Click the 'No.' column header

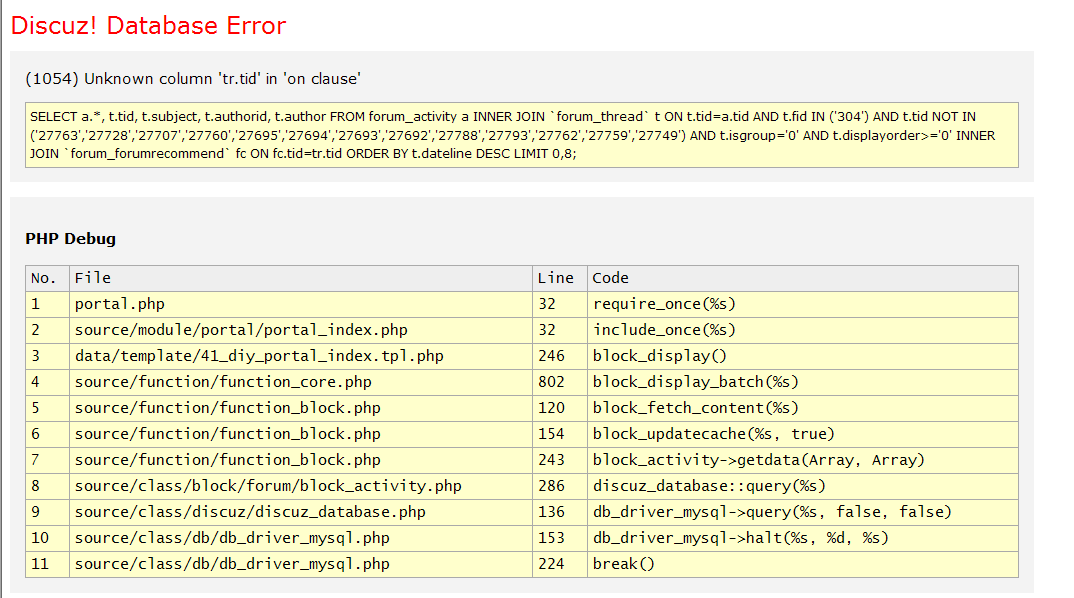pyautogui.click(x=47, y=278)
